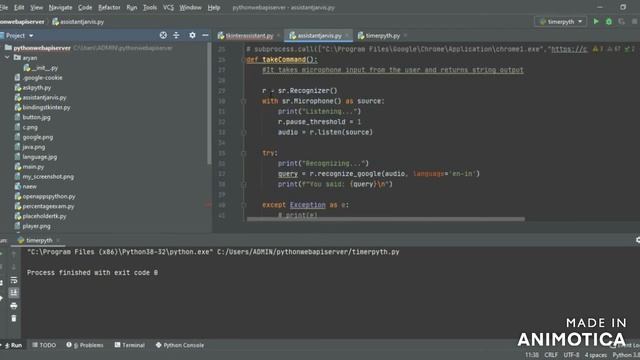Click the editor horizontal scrollbar

pyautogui.click(x=386, y=219)
